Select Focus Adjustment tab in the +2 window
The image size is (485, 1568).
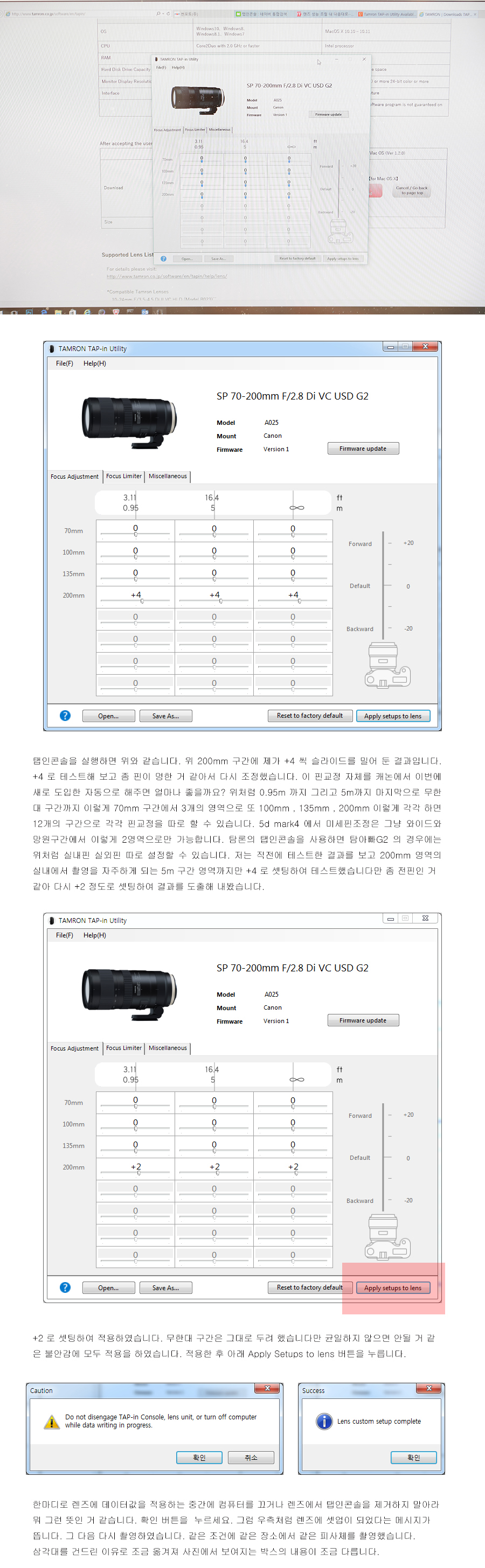coord(74,1048)
